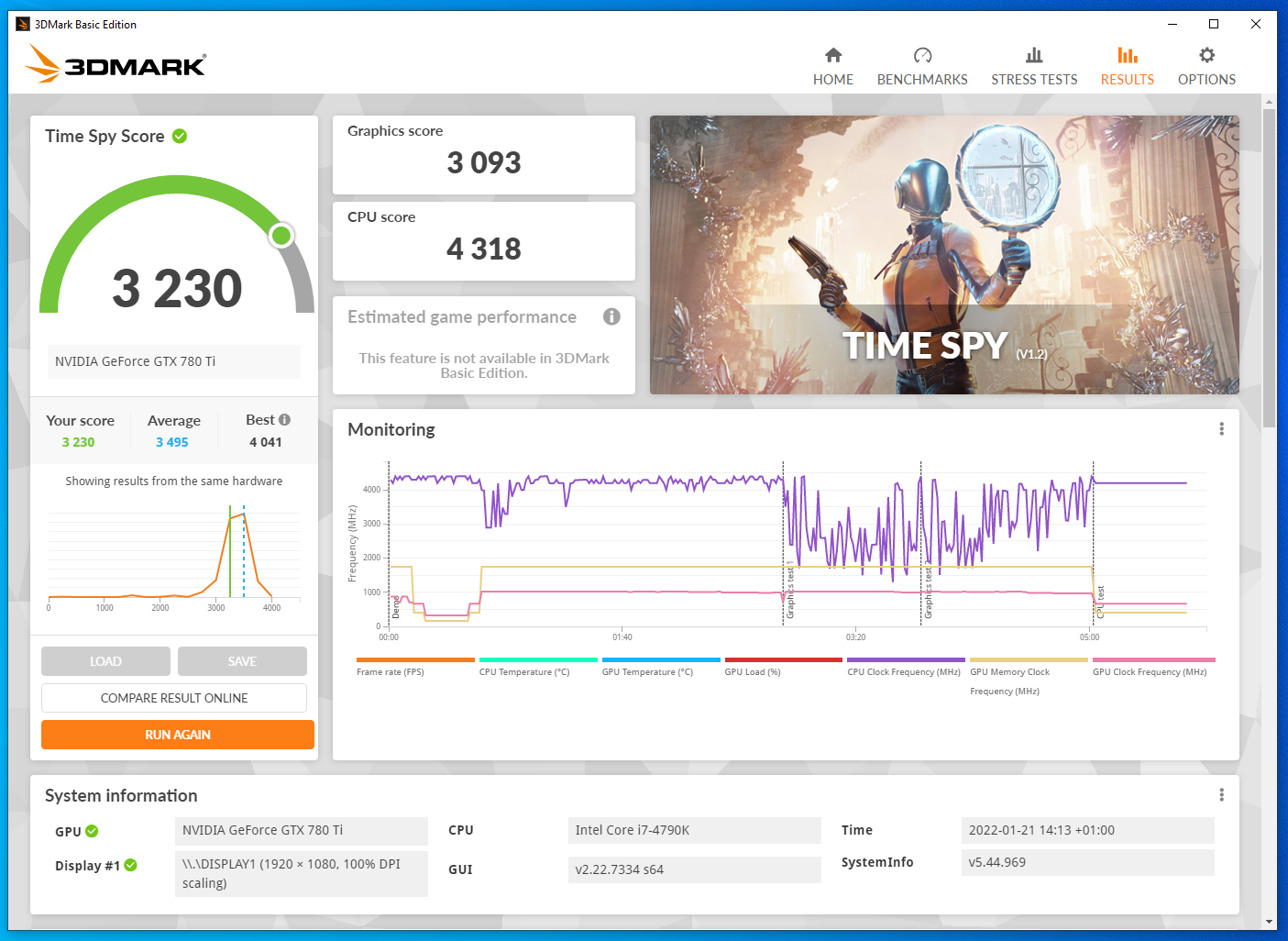Open the Monitoring panel three-dot menu
Viewport: 1288px width, 941px height.
pyautogui.click(x=1221, y=429)
